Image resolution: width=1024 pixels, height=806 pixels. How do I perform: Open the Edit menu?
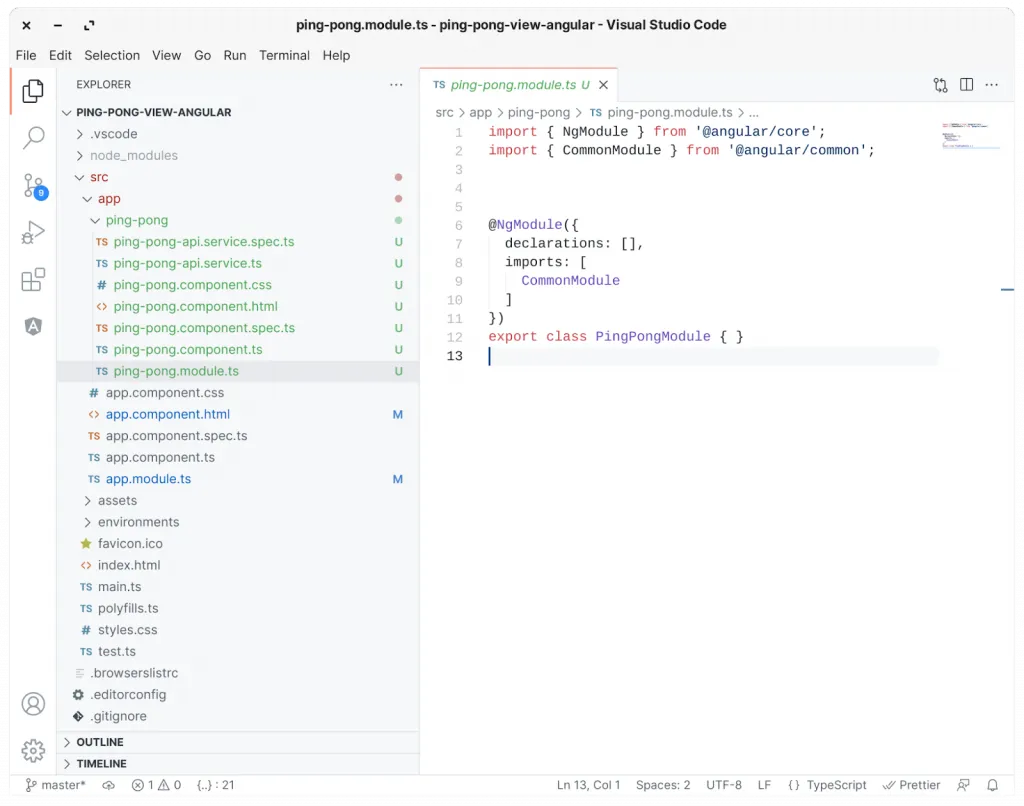tap(60, 56)
